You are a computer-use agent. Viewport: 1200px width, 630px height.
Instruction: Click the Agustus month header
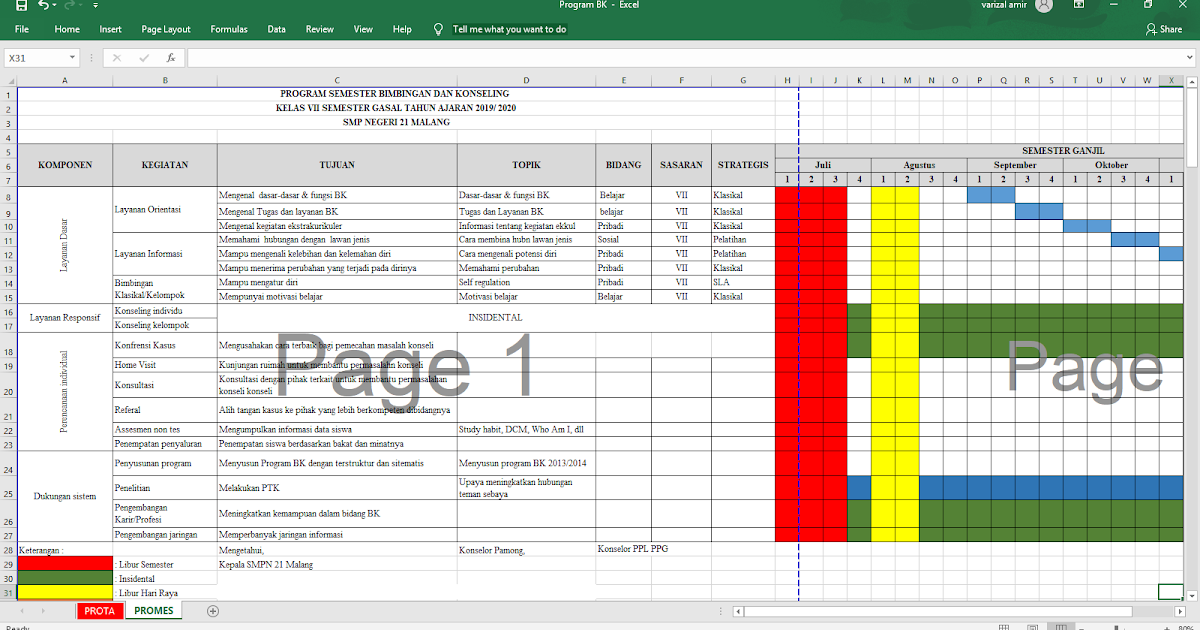coord(919,165)
